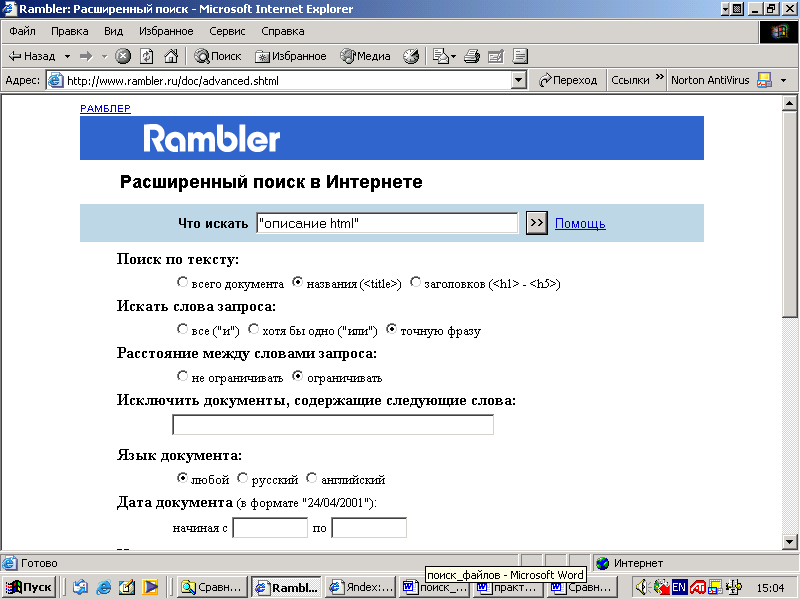Open the Вид menu
This screenshot has height=600, width=800.
(113, 31)
